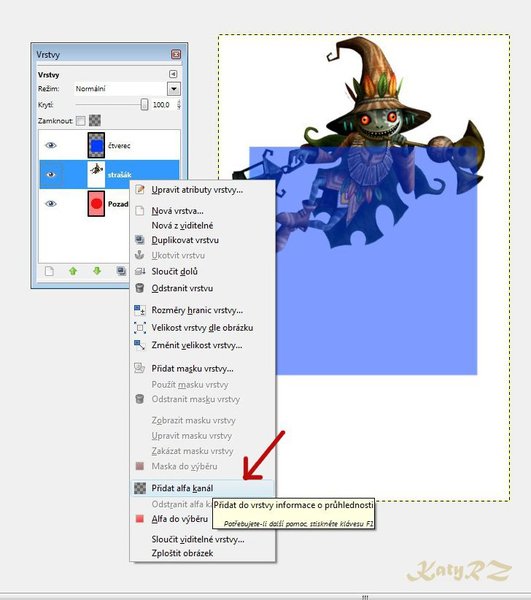This screenshot has width=531, height=600.
Task: Choose Velikost vrstvy dle obrázku
Action: (x=202, y=328)
